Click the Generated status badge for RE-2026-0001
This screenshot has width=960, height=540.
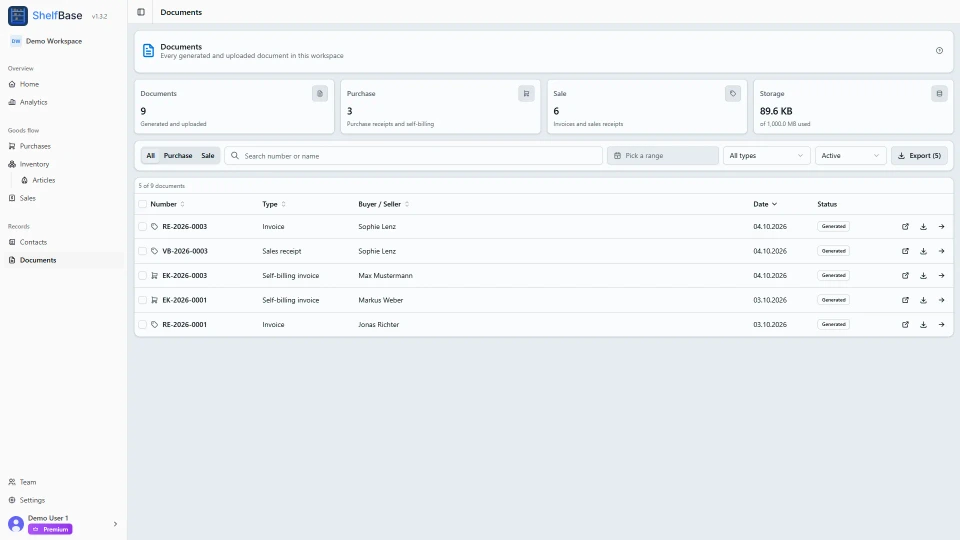(x=833, y=324)
